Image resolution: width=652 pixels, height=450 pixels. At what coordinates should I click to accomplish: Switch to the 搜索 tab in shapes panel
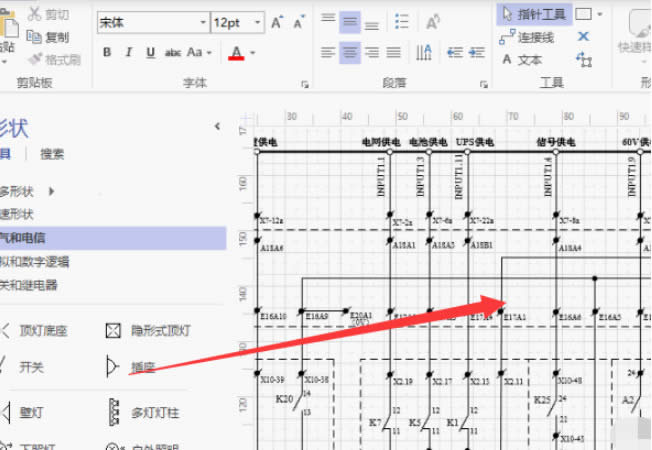(52, 153)
